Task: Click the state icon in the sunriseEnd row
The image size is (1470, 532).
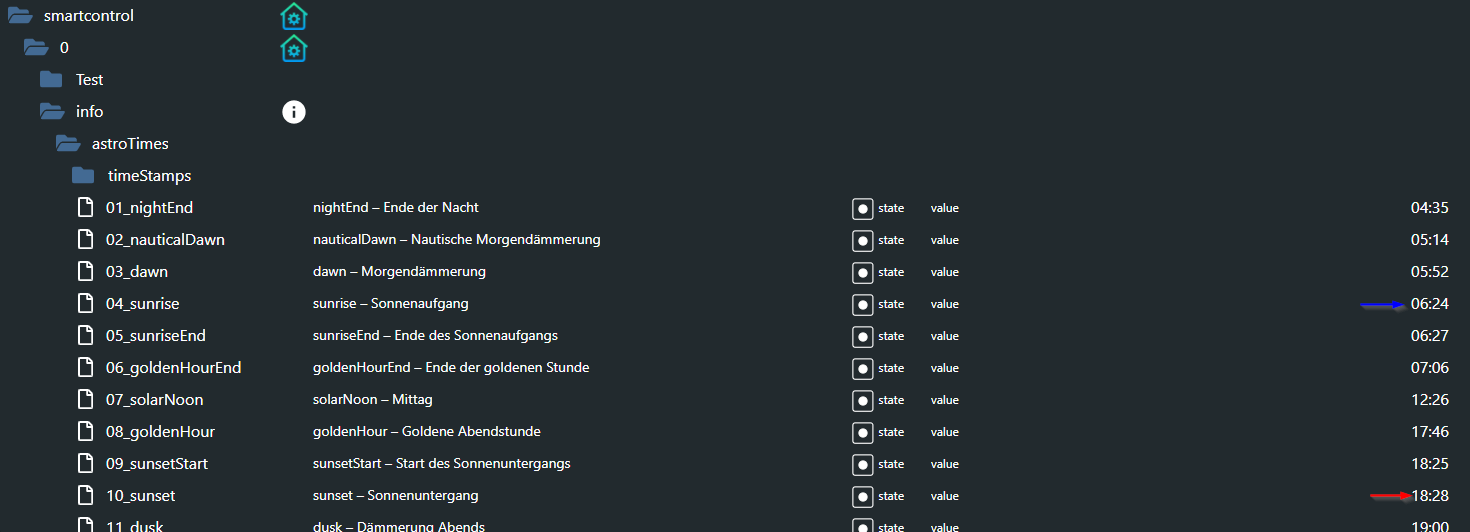Action: [x=863, y=337]
